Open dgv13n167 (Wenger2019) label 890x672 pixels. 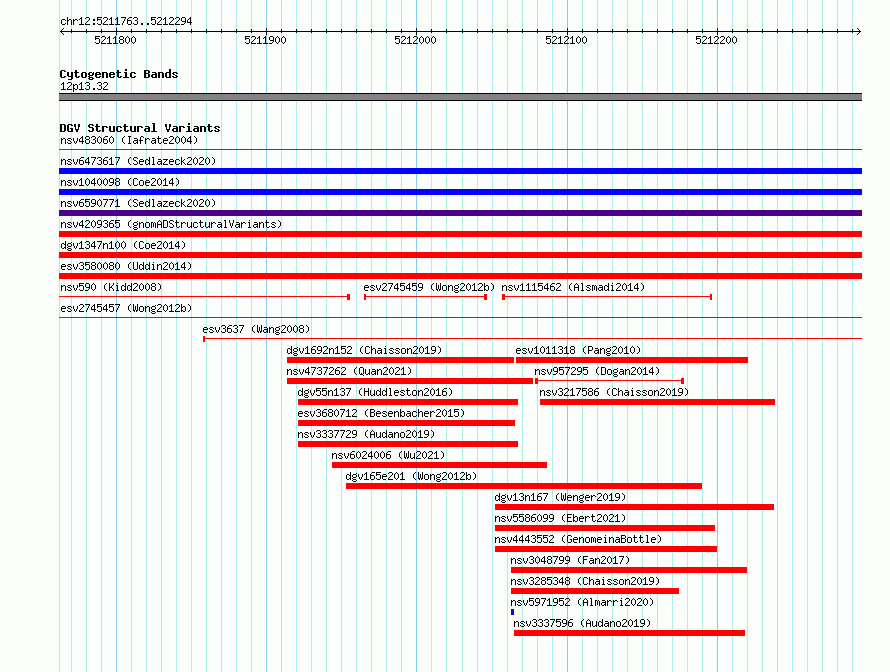[560, 497]
